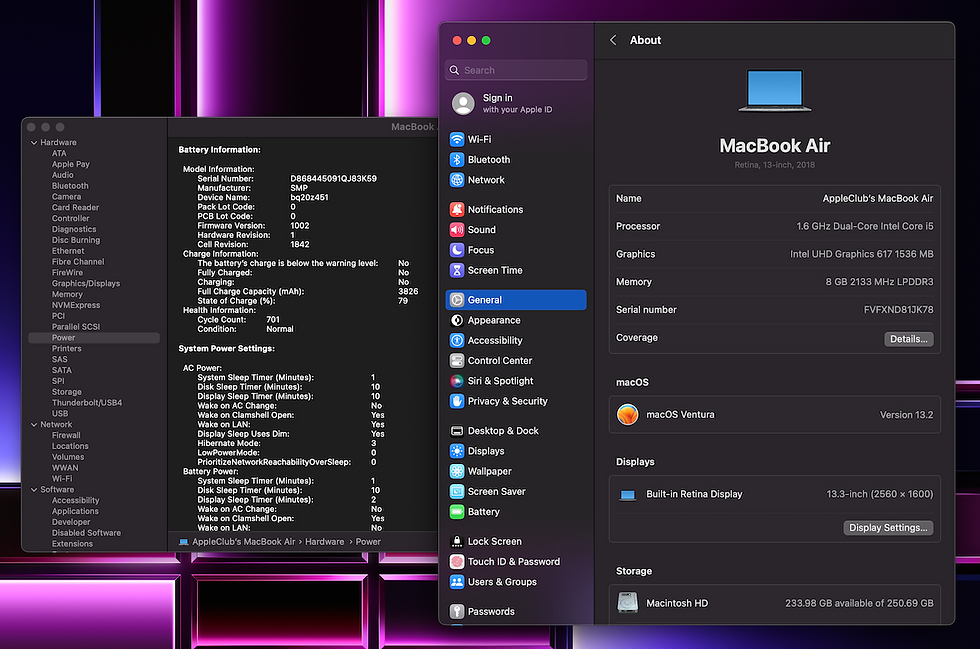Go back with the chevron beside About

(x=613, y=40)
